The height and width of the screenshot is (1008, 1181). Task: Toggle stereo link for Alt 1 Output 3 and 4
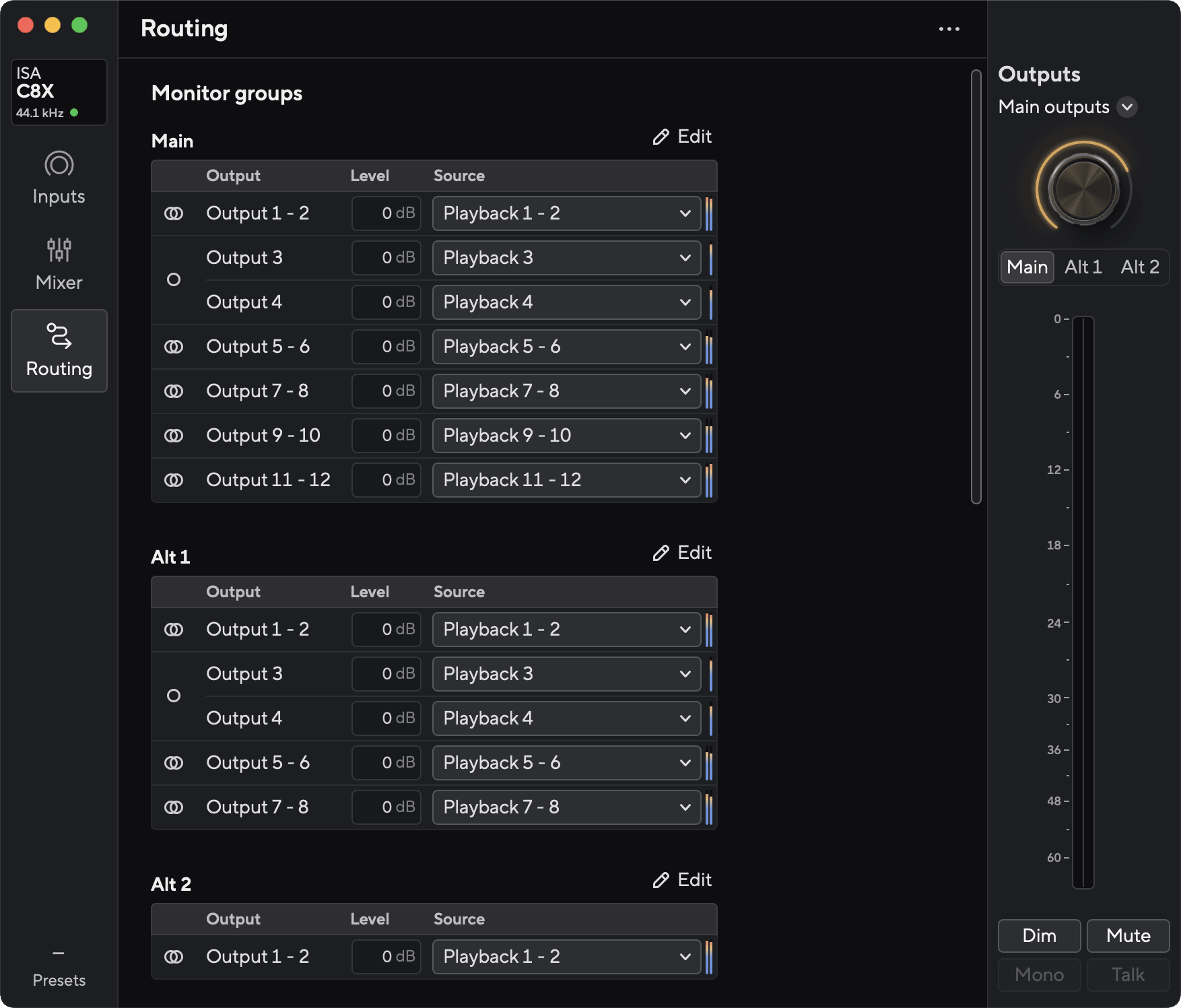pyautogui.click(x=174, y=696)
